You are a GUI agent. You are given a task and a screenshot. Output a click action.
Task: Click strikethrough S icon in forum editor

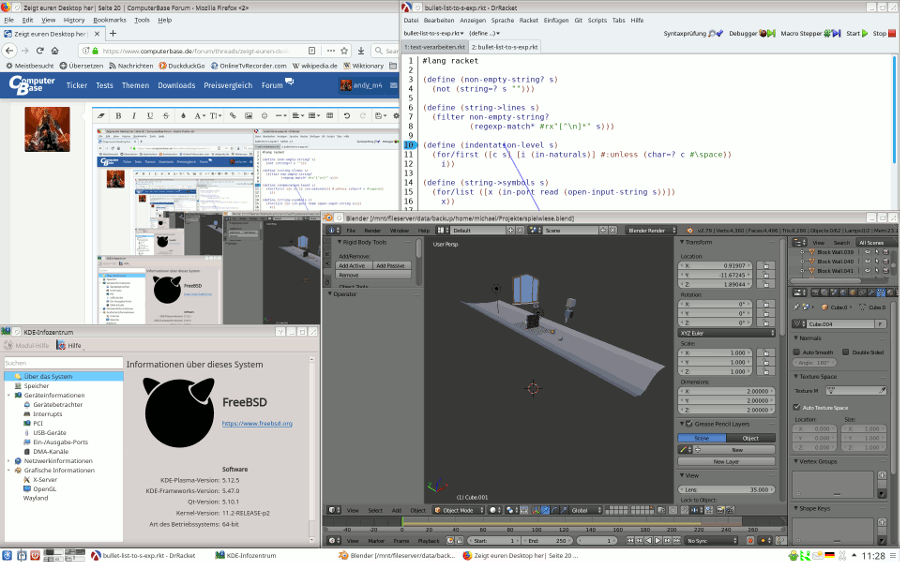point(166,115)
